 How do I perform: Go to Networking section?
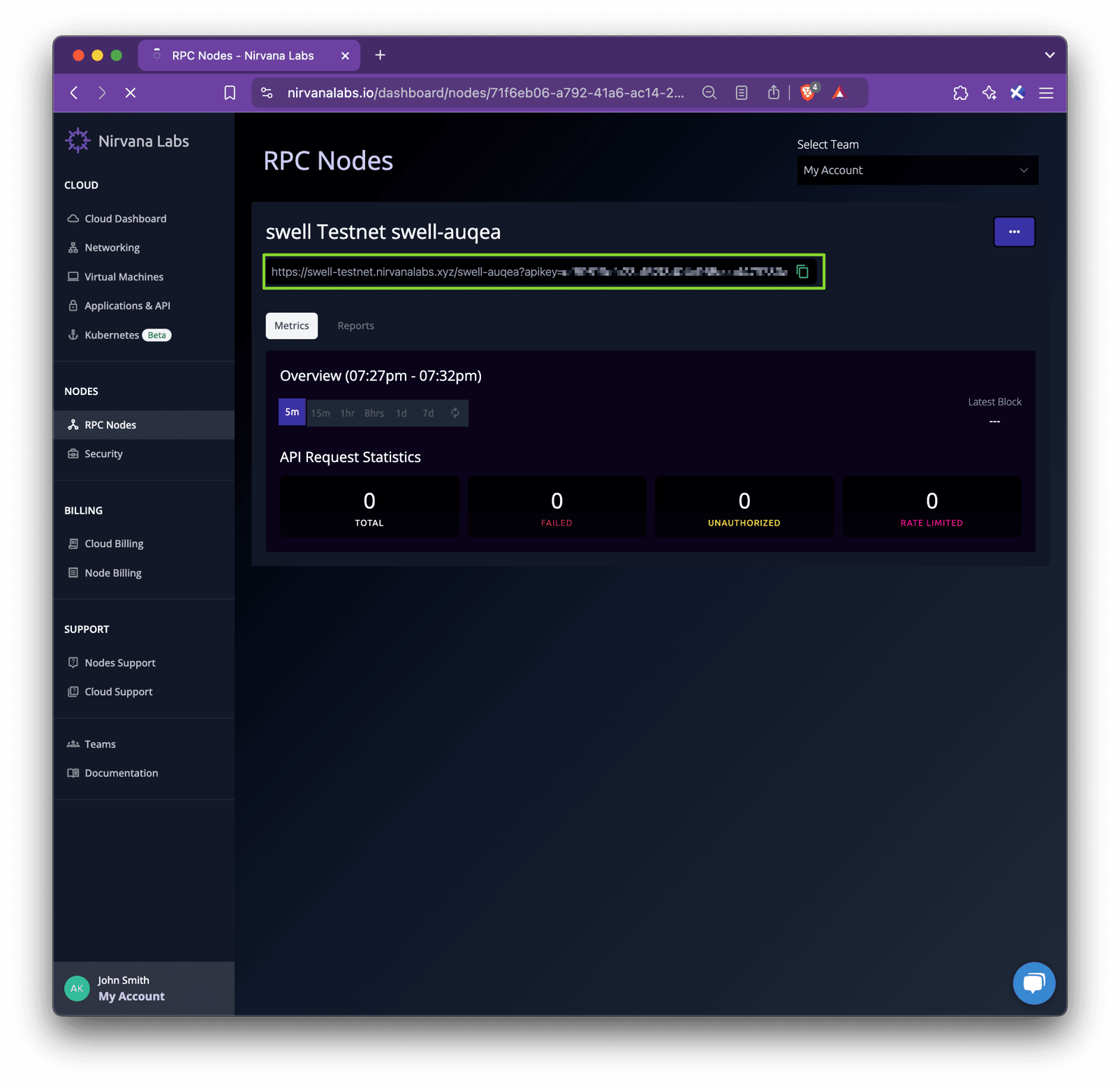coord(144,248)
